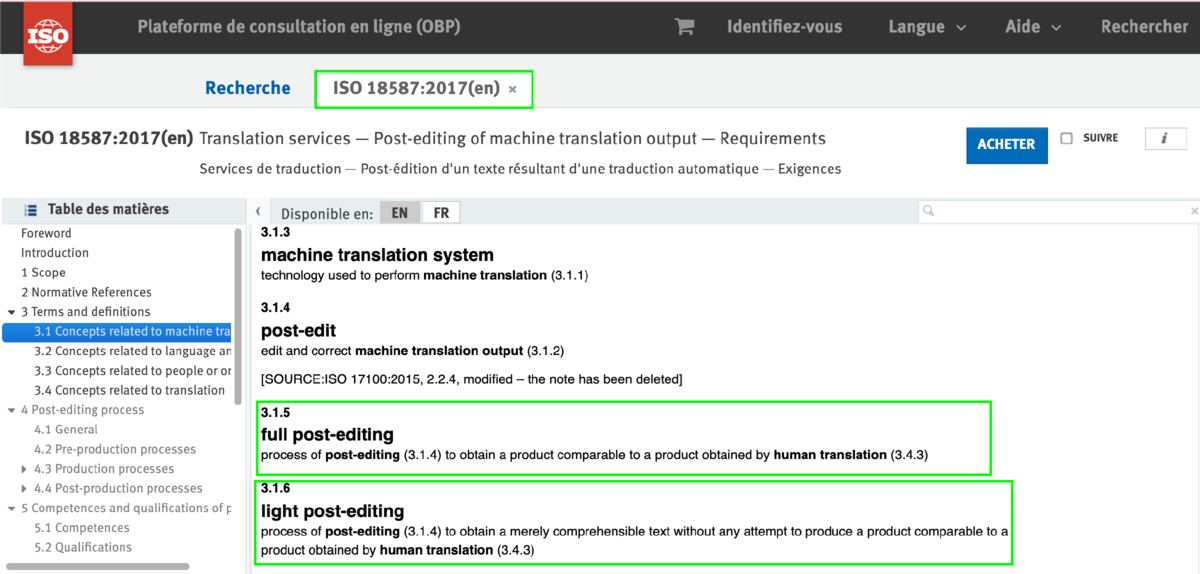Open the shopping cart icon

685,27
